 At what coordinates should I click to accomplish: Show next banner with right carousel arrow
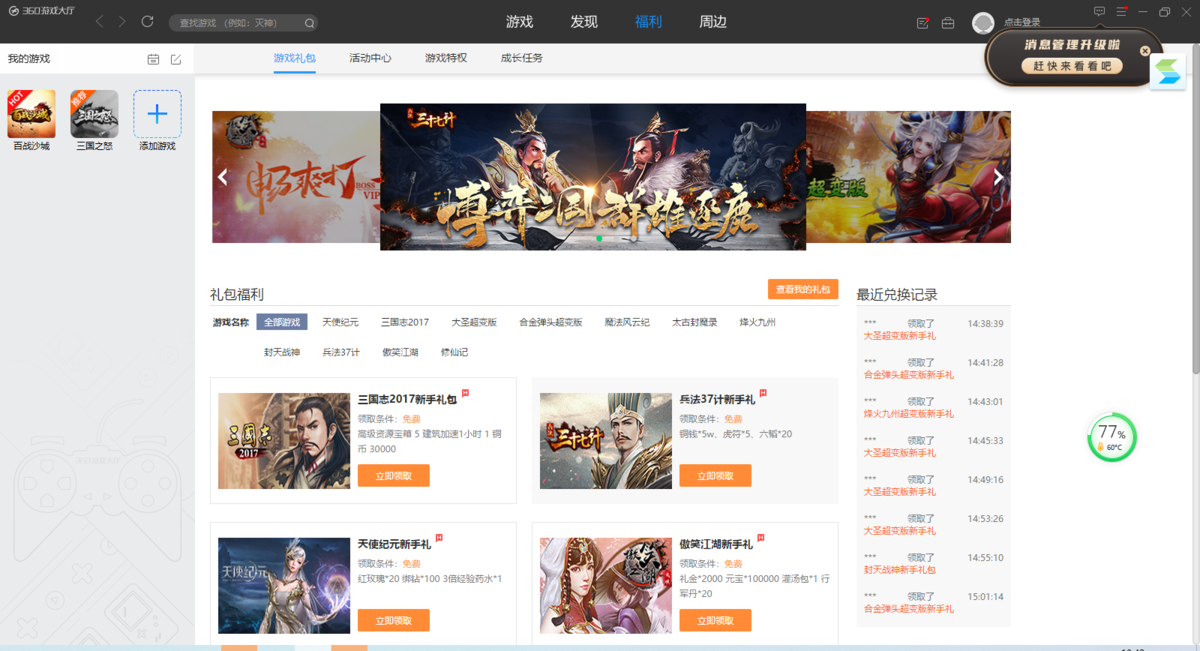[998, 177]
